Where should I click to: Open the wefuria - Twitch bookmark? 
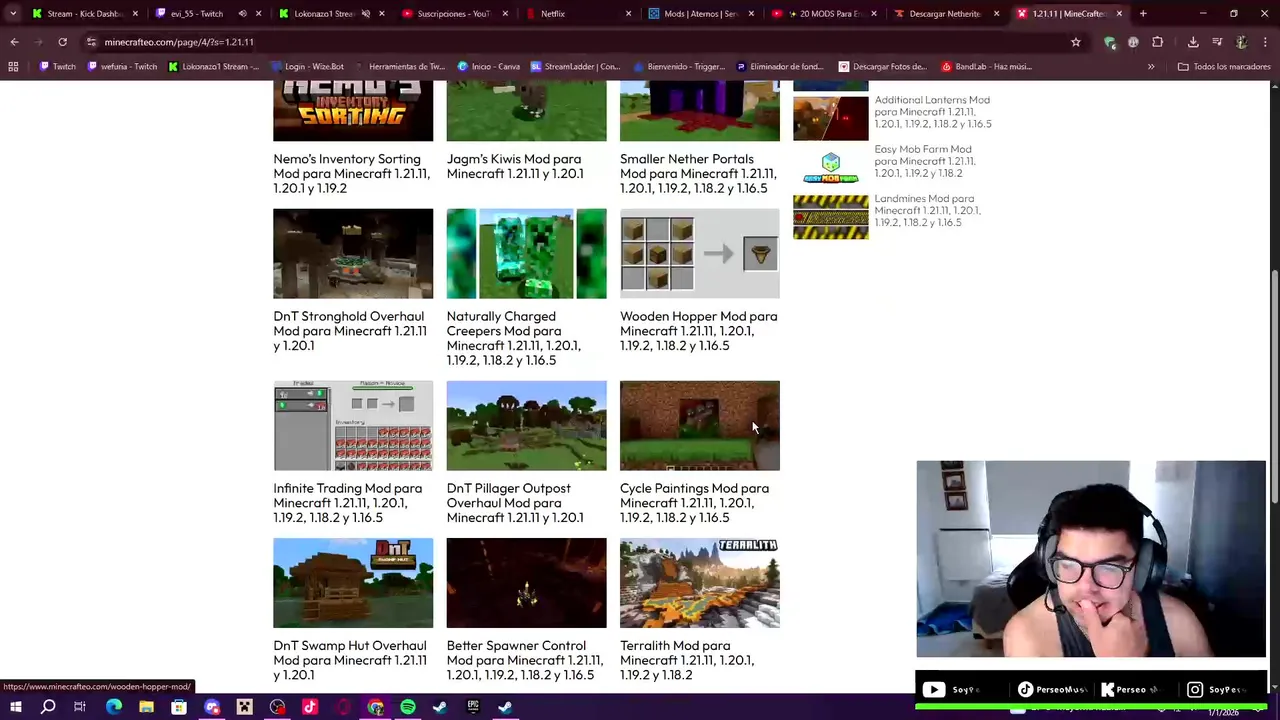point(122,67)
